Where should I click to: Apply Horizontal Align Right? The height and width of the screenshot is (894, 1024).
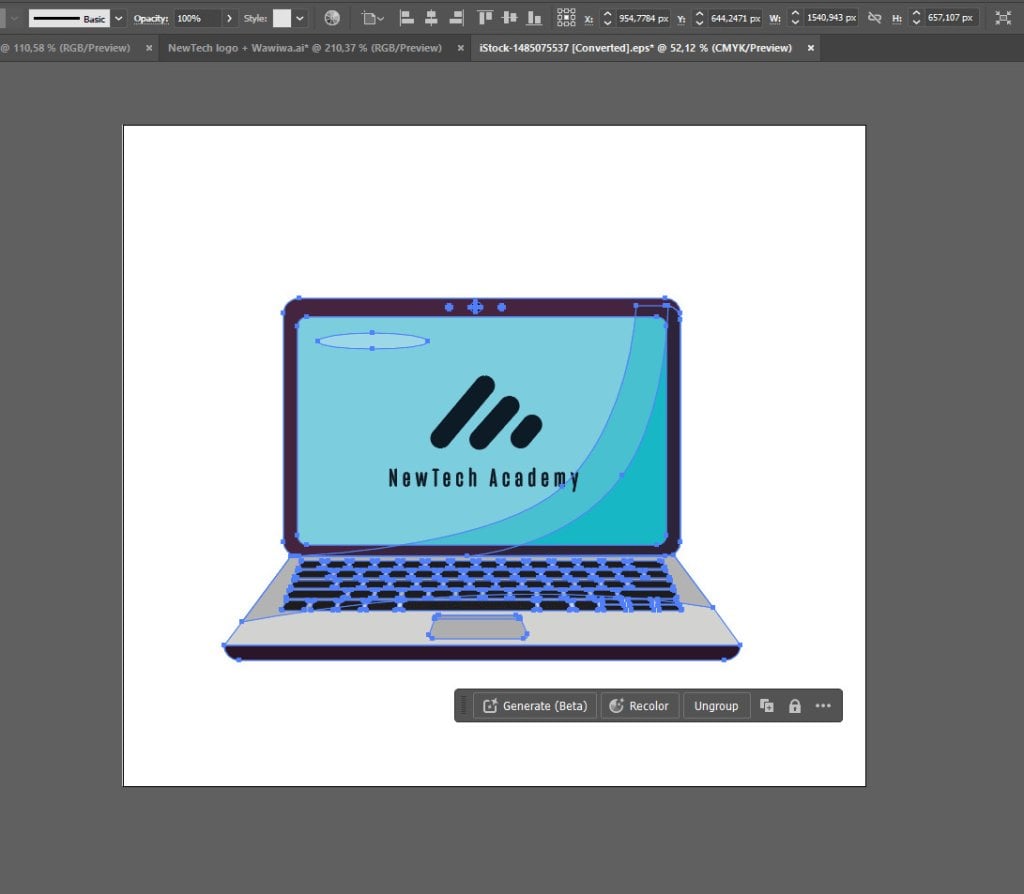(x=456, y=18)
